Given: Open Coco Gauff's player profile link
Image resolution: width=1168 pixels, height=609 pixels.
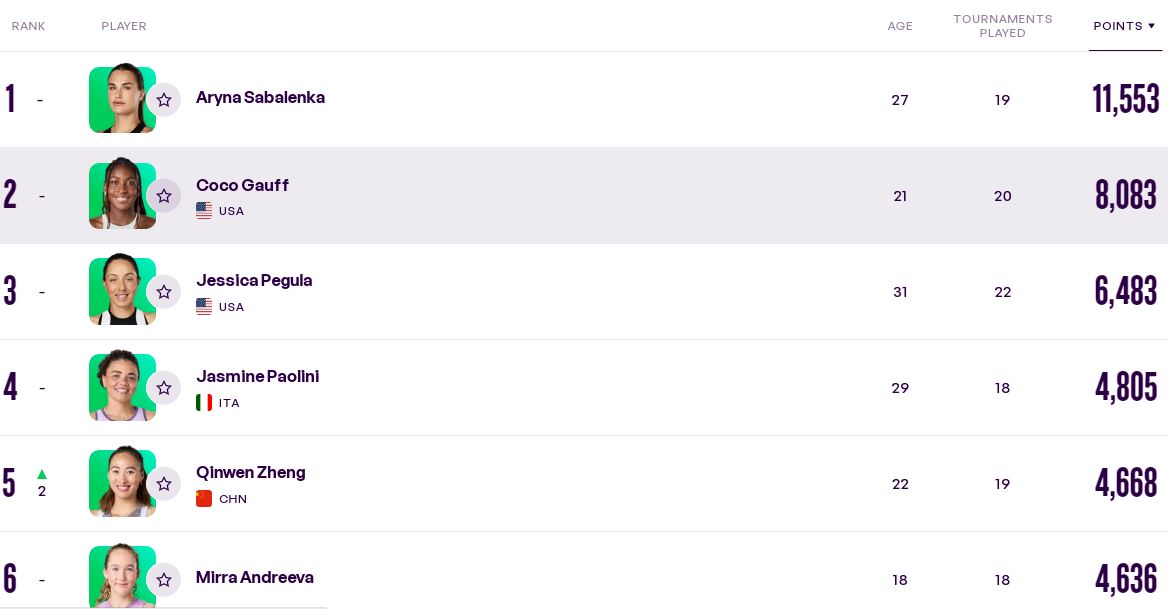Looking at the screenshot, I should [x=242, y=185].
